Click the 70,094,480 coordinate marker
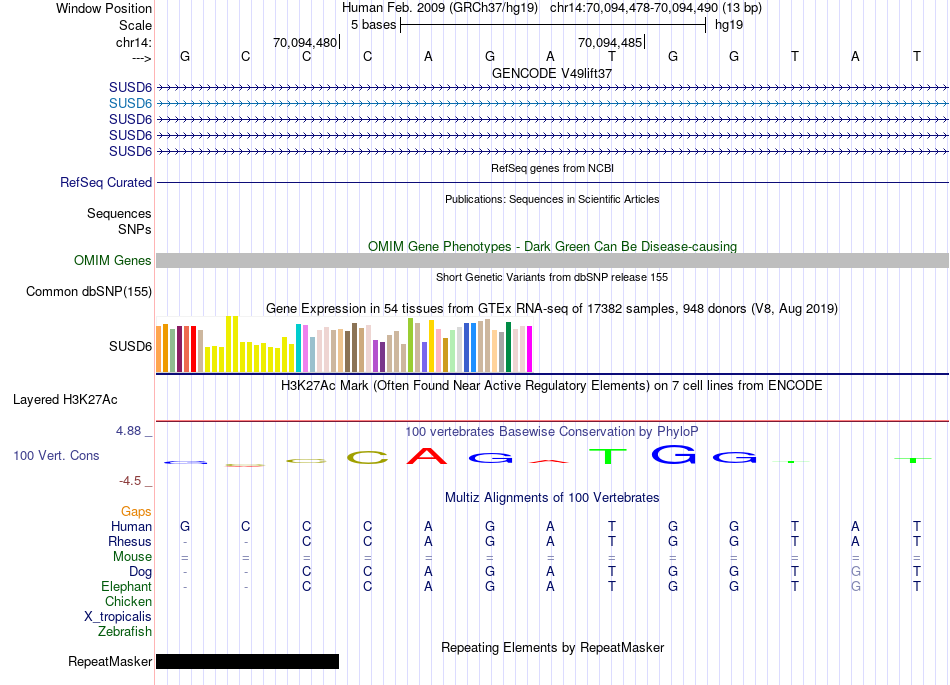This screenshot has width=950, height=685. (305, 42)
